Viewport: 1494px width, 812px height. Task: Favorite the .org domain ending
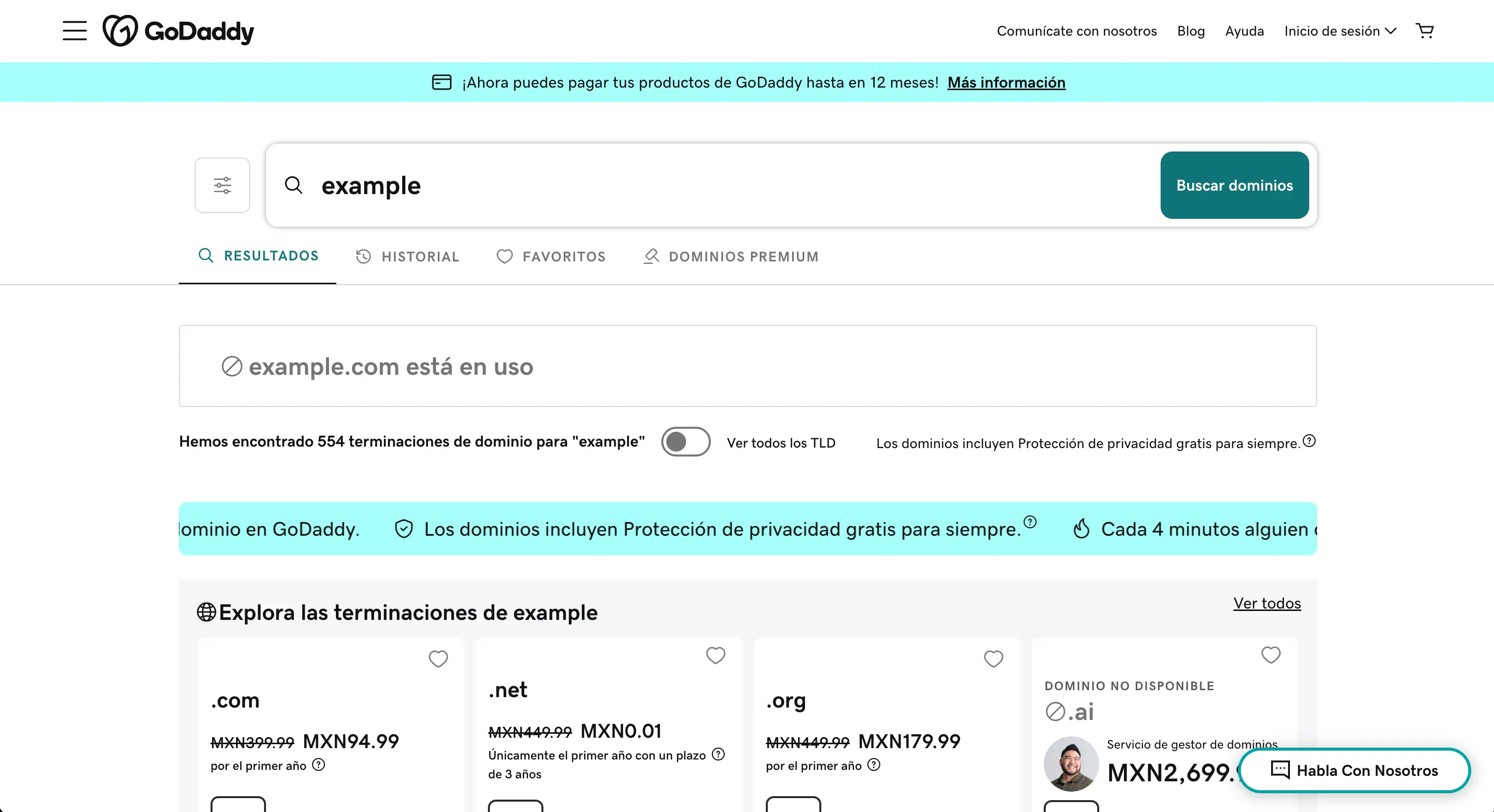pos(994,659)
